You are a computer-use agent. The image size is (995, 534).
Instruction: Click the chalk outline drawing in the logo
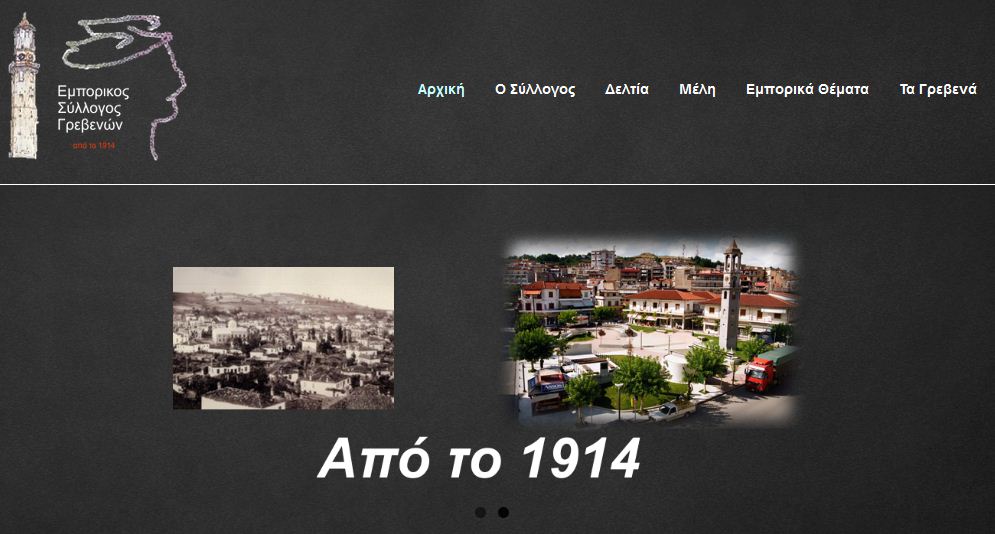click(126, 87)
